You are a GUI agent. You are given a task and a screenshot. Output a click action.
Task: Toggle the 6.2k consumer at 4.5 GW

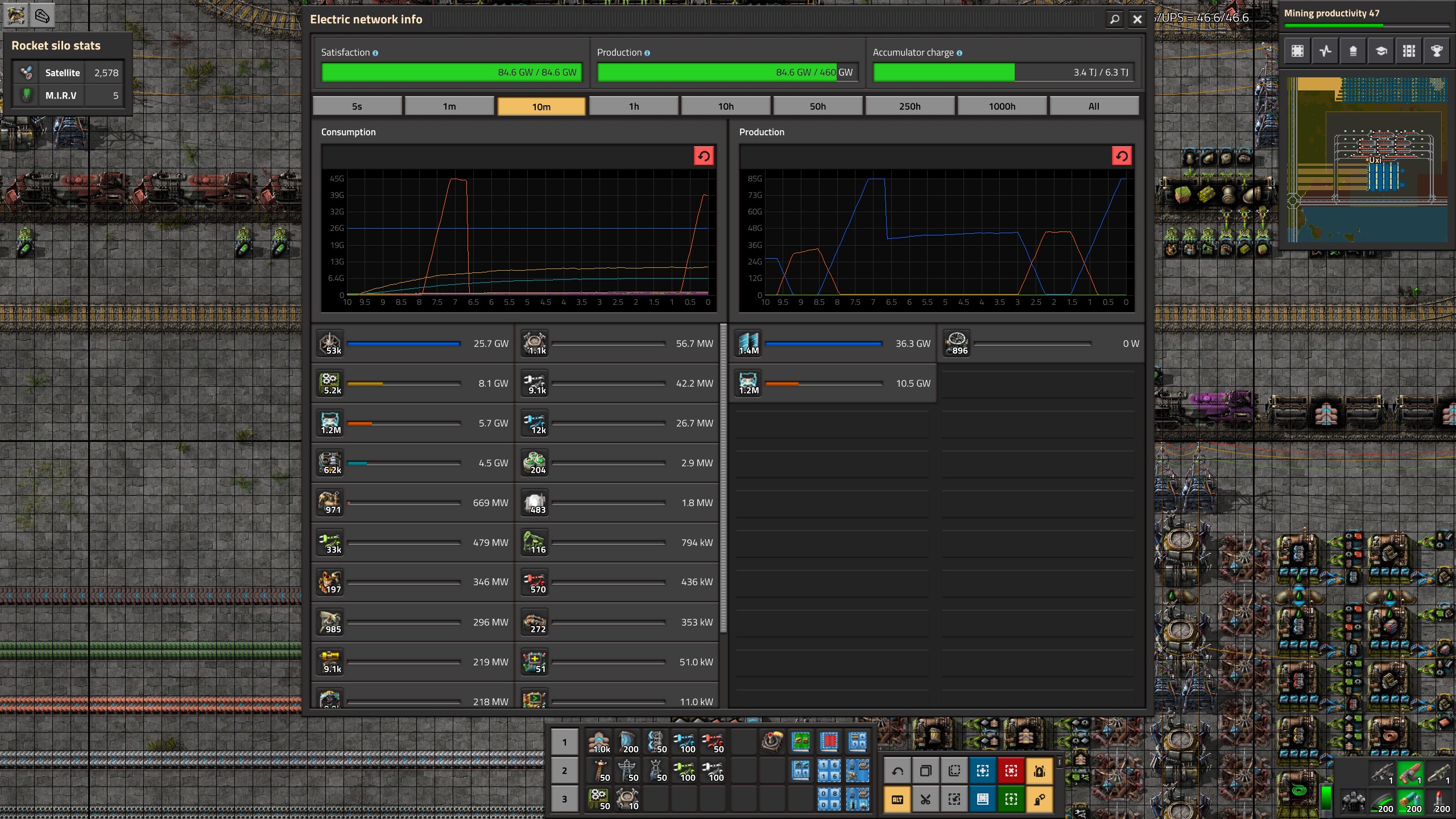pyautogui.click(x=413, y=463)
